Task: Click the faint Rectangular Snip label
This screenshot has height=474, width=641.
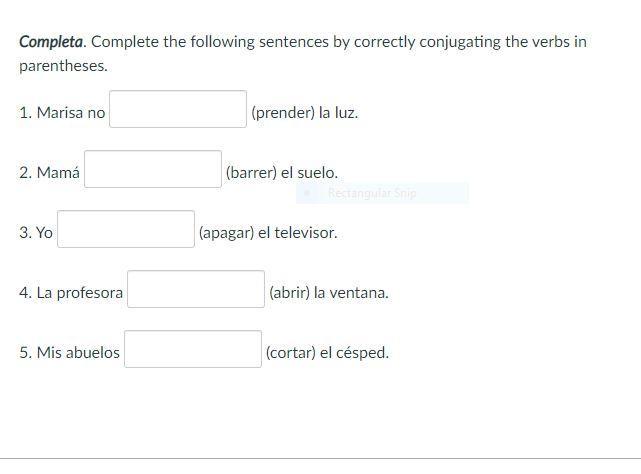Action: pos(372,193)
